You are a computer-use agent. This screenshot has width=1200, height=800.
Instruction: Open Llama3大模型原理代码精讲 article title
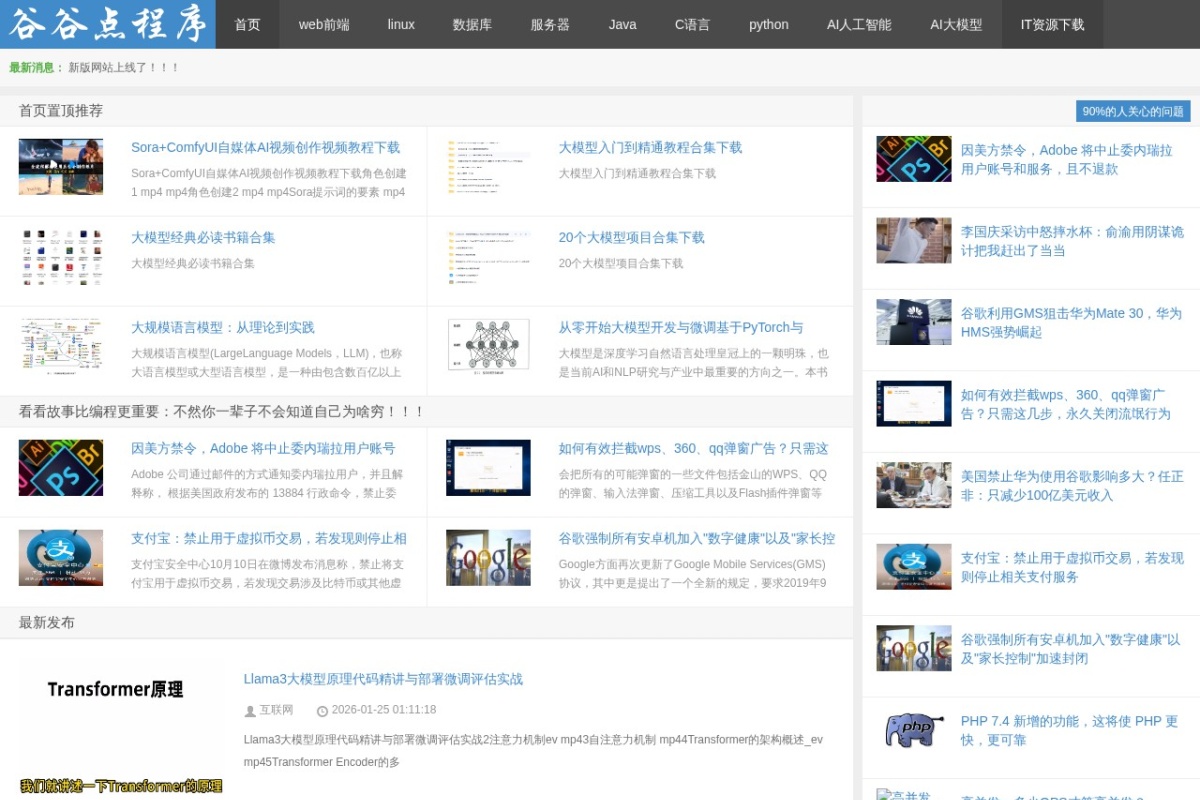click(x=383, y=679)
